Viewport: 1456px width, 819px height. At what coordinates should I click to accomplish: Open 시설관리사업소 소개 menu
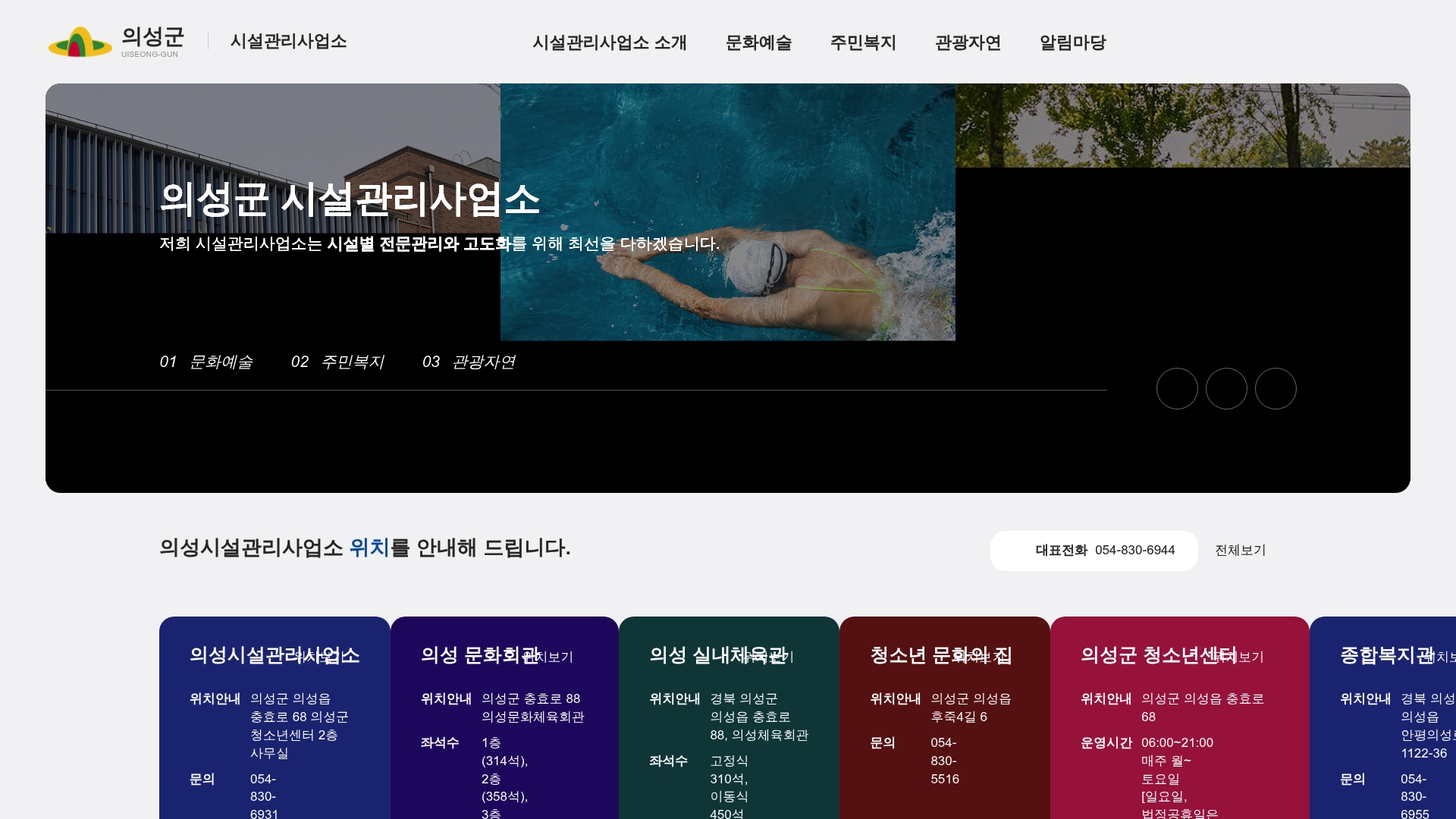pyautogui.click(x=609, y=42)
